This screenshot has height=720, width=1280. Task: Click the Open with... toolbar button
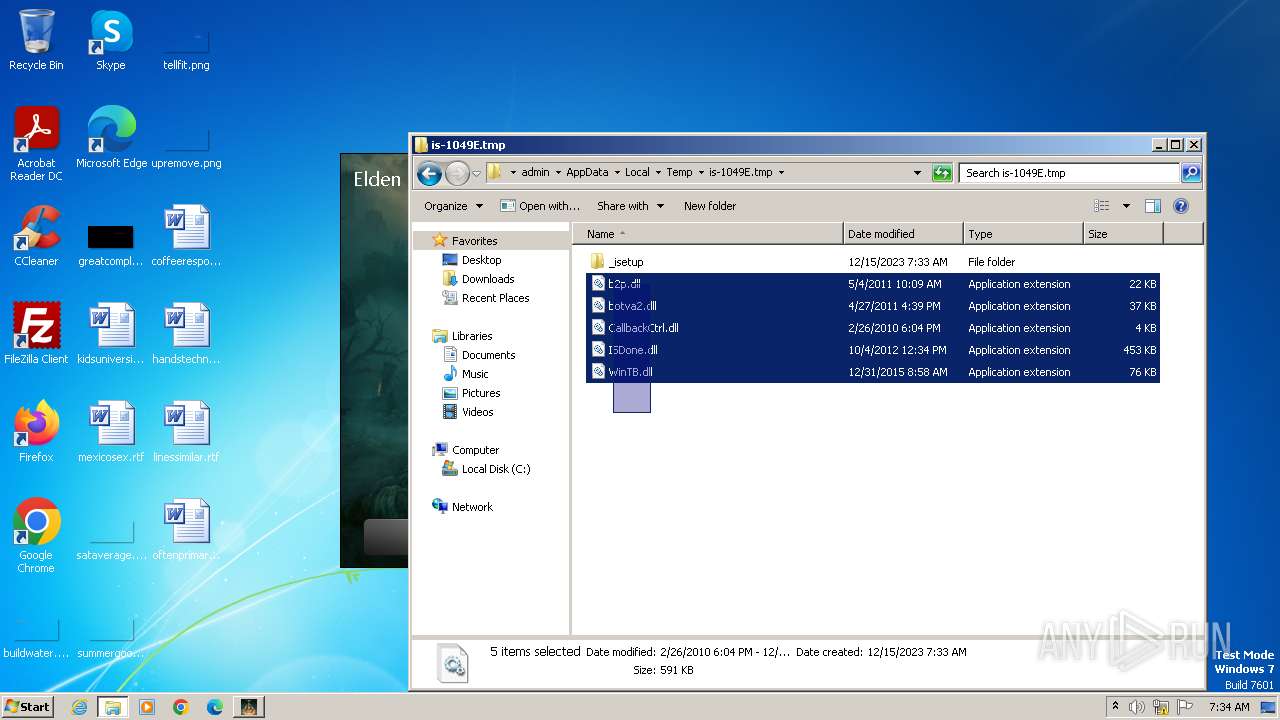pos(540,206)
